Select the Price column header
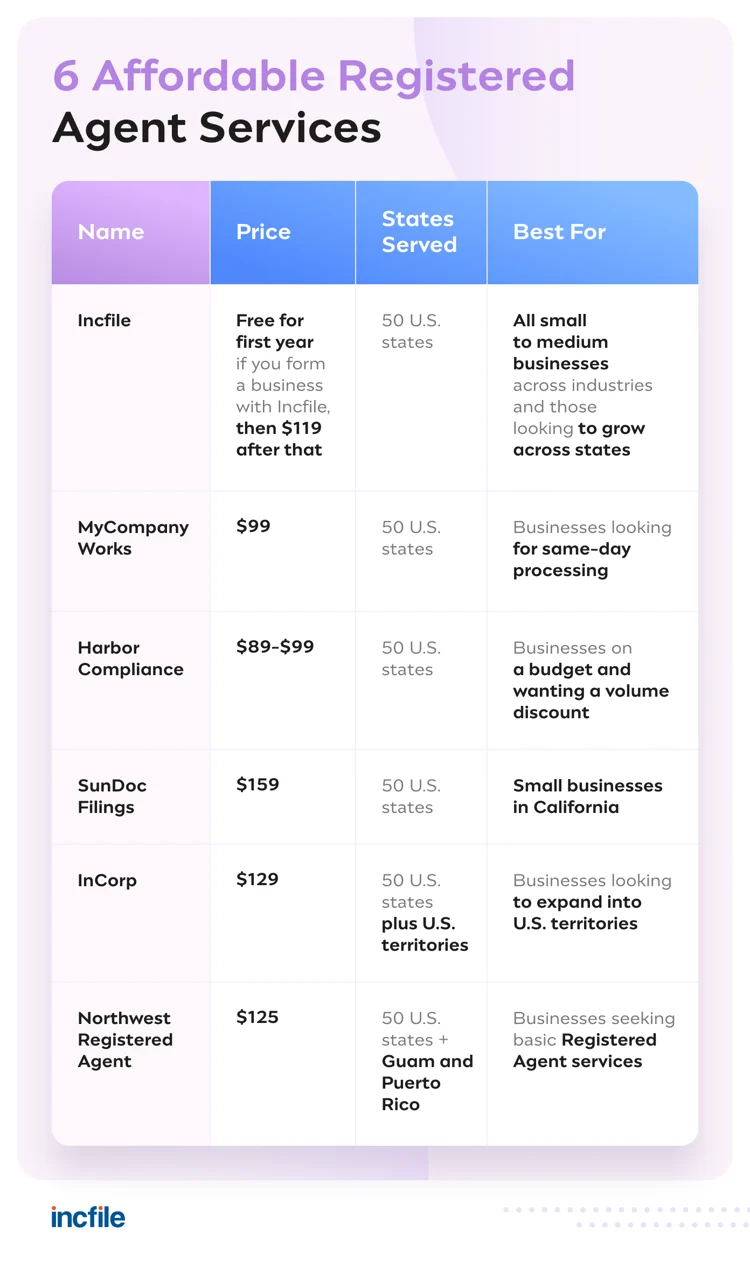This screenshot has height=1262, width=750. click(x=263, y=232)
